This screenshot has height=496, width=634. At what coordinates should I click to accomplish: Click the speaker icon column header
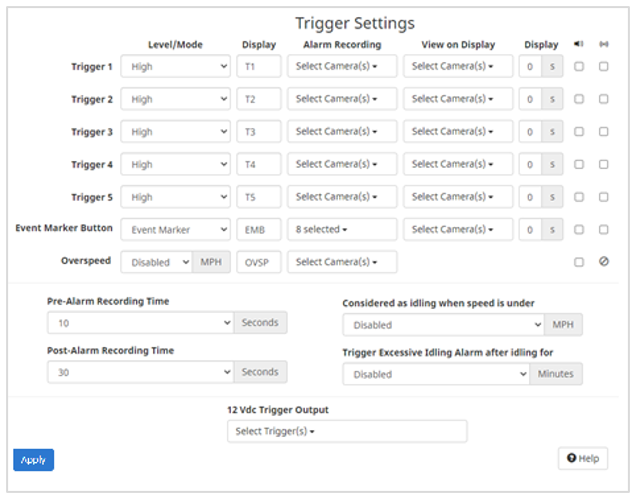(x=579, y=44)
